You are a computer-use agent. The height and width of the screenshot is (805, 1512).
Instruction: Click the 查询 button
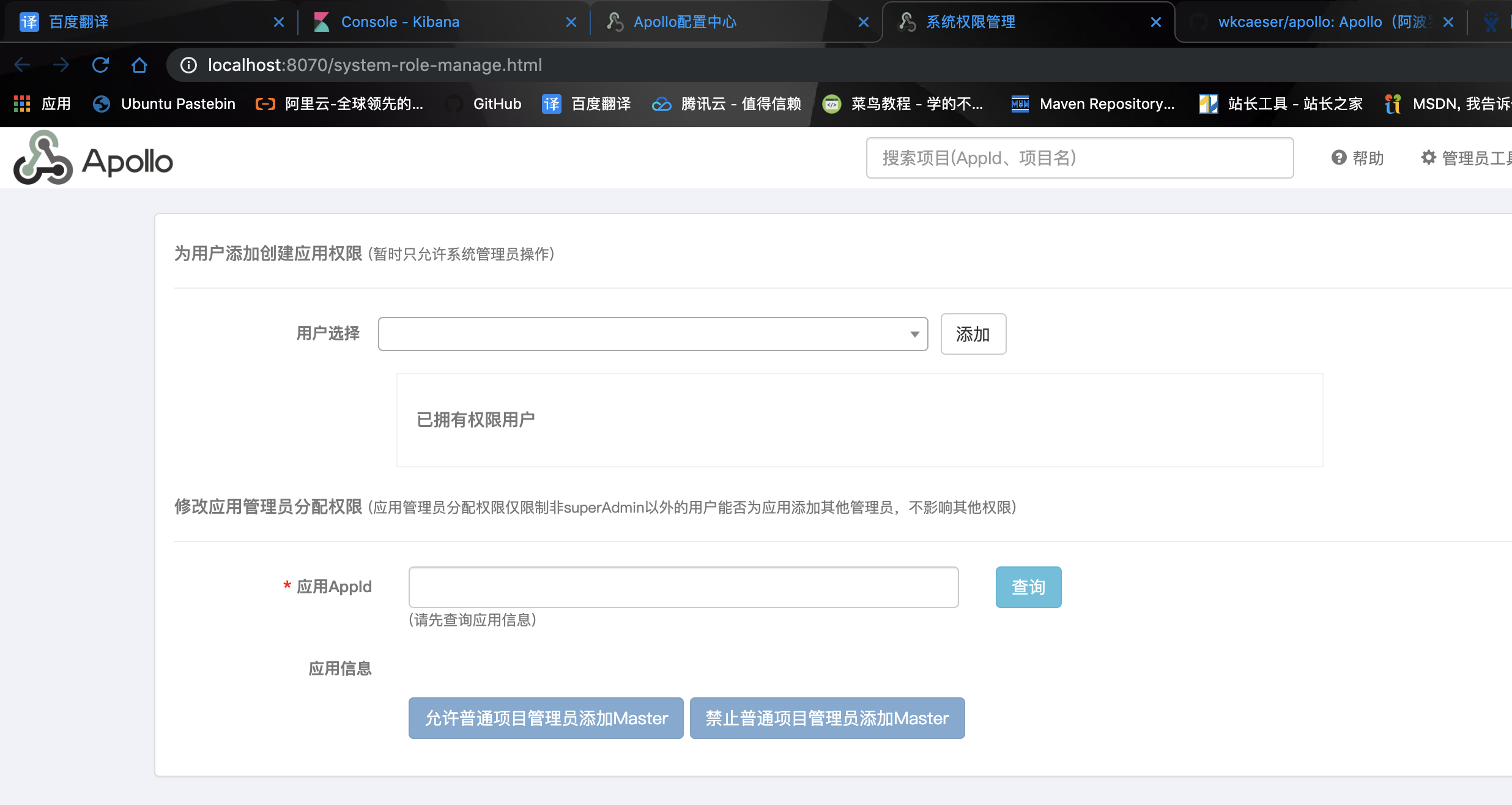[1028, 587]
